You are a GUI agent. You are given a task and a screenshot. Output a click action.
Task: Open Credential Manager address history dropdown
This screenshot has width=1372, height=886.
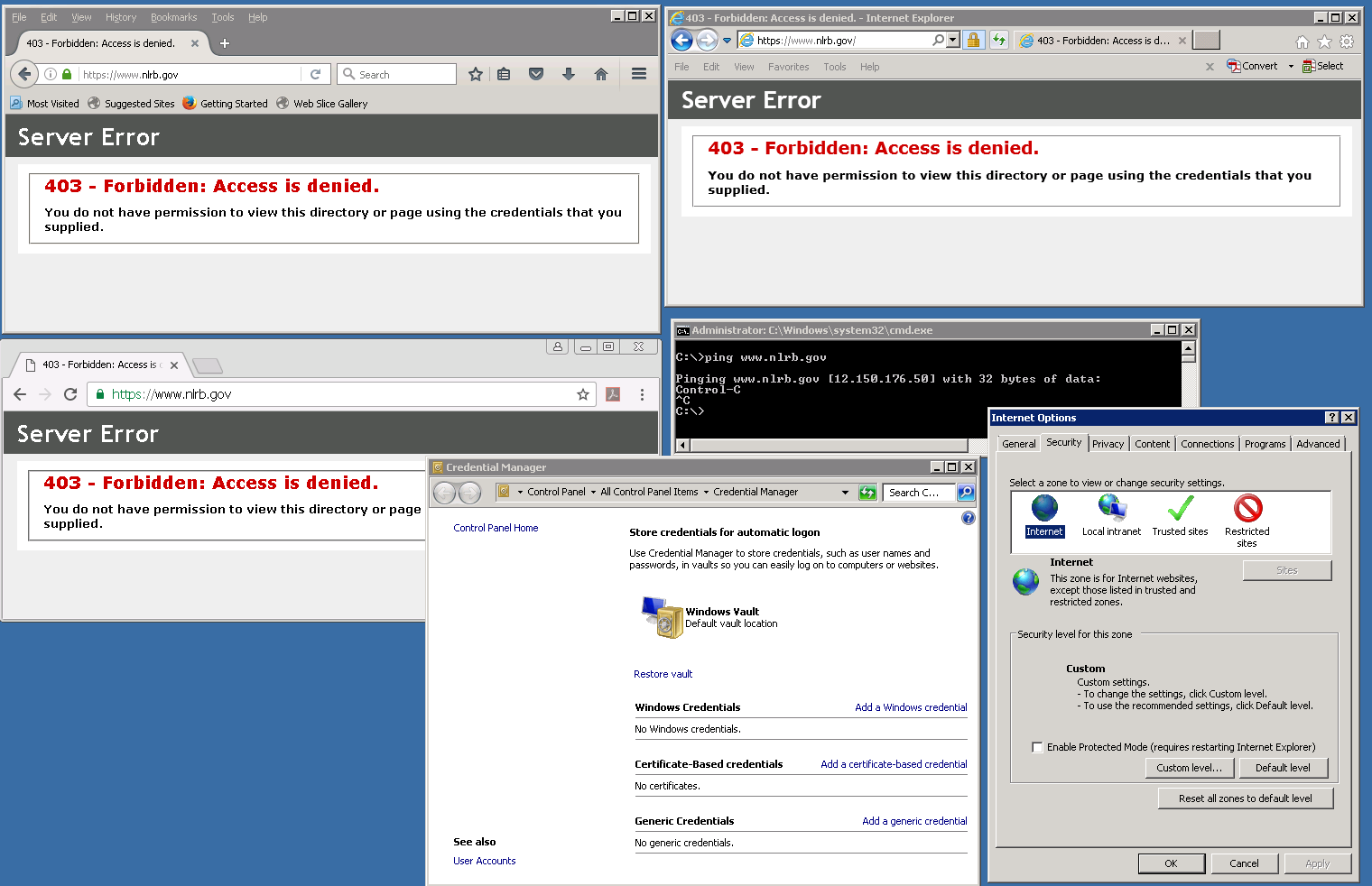click(845, 492)
